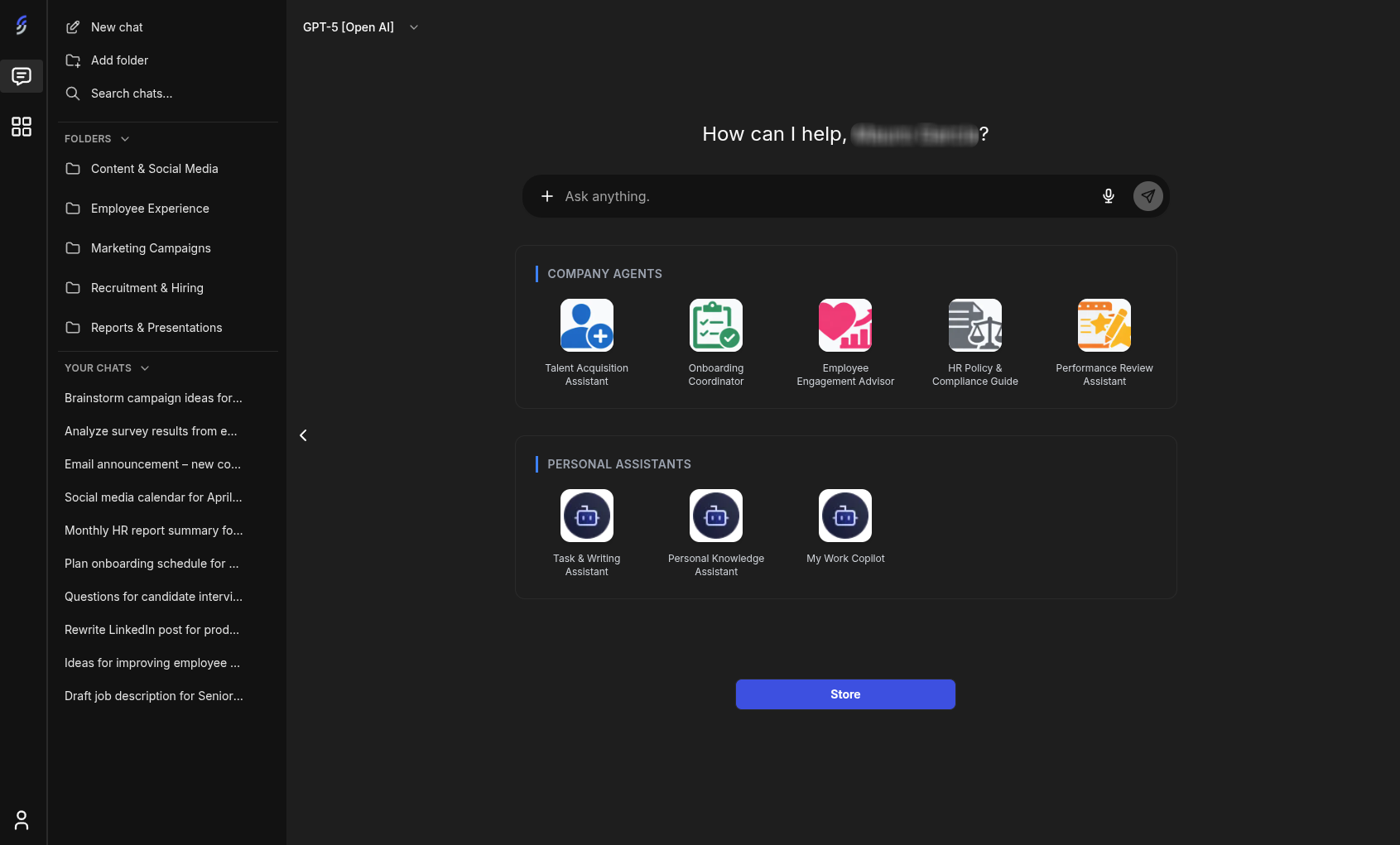Select the Employee Engagement Advisor icon
This screenshot has height=845, width=1400.
(844, 326)
